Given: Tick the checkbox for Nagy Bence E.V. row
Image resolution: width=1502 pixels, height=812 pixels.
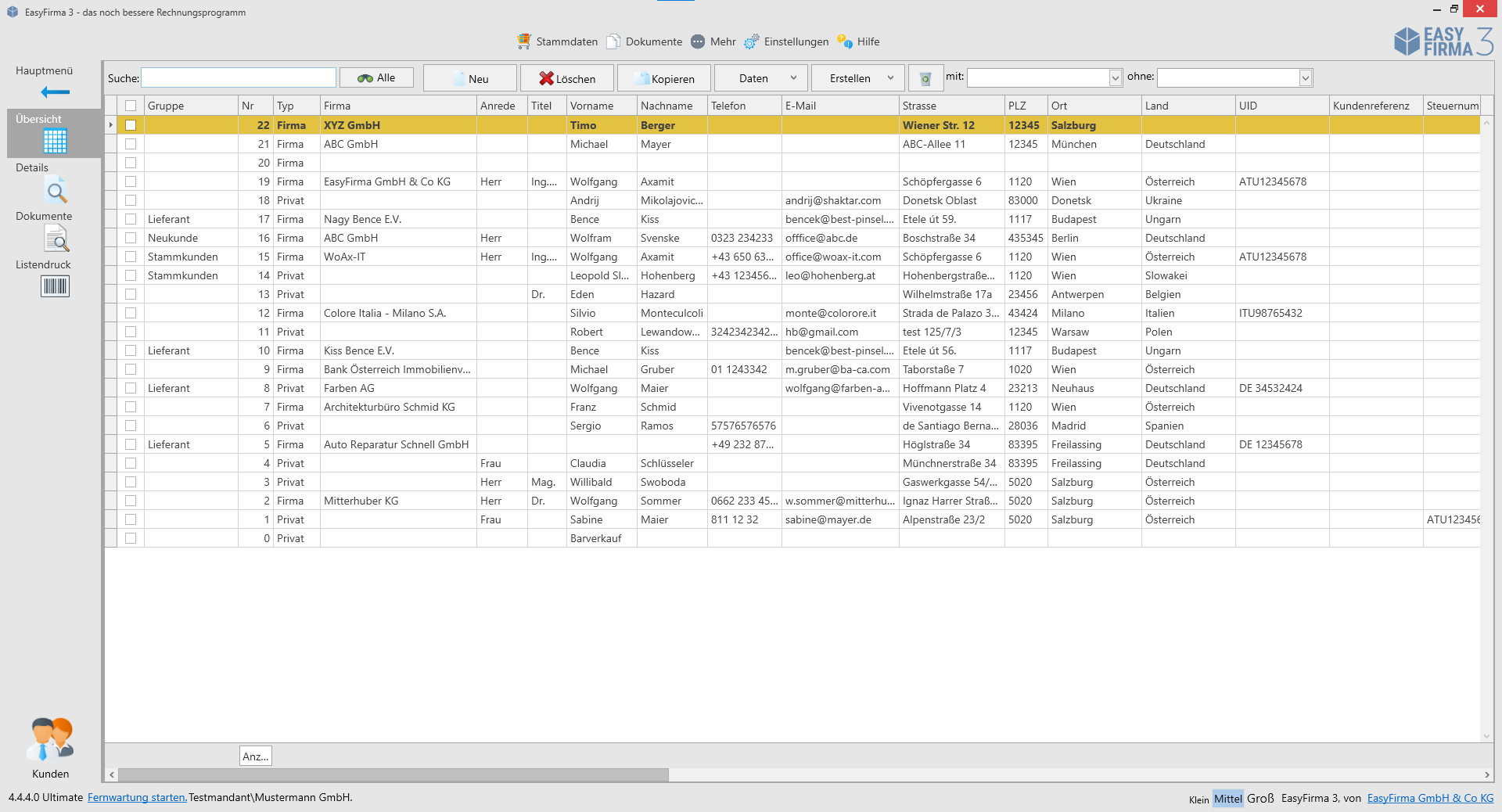Looking at the screenshot, I should [131, 219].
